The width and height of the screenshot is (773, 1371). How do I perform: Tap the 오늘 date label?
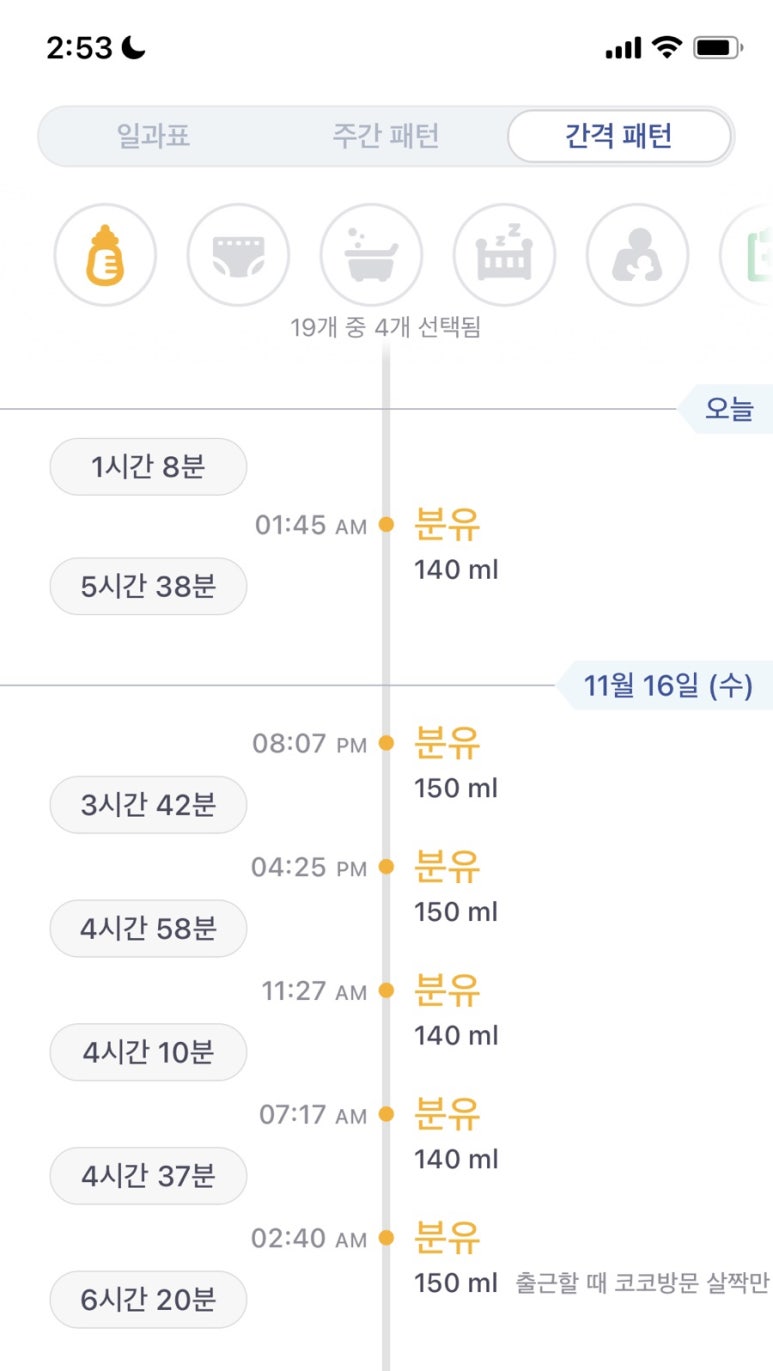[729, 409]
